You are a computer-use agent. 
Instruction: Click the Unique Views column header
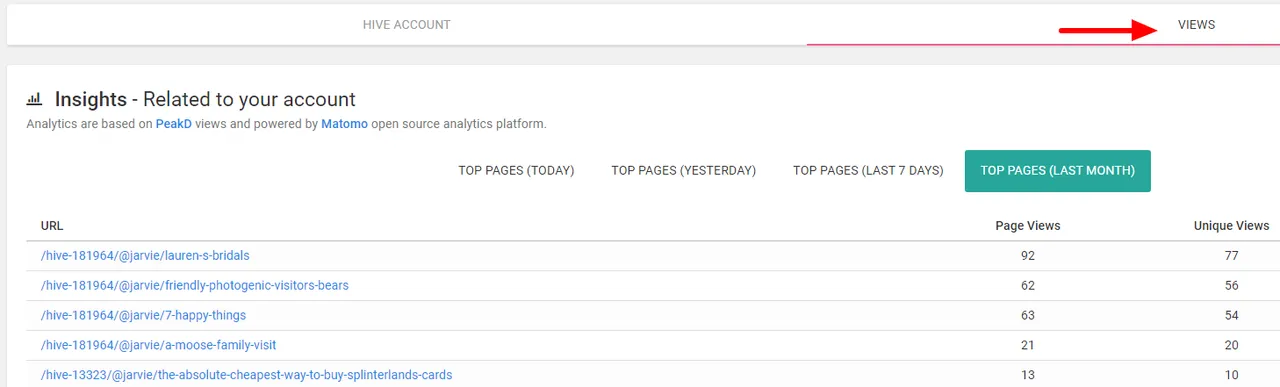(1231, 226)
